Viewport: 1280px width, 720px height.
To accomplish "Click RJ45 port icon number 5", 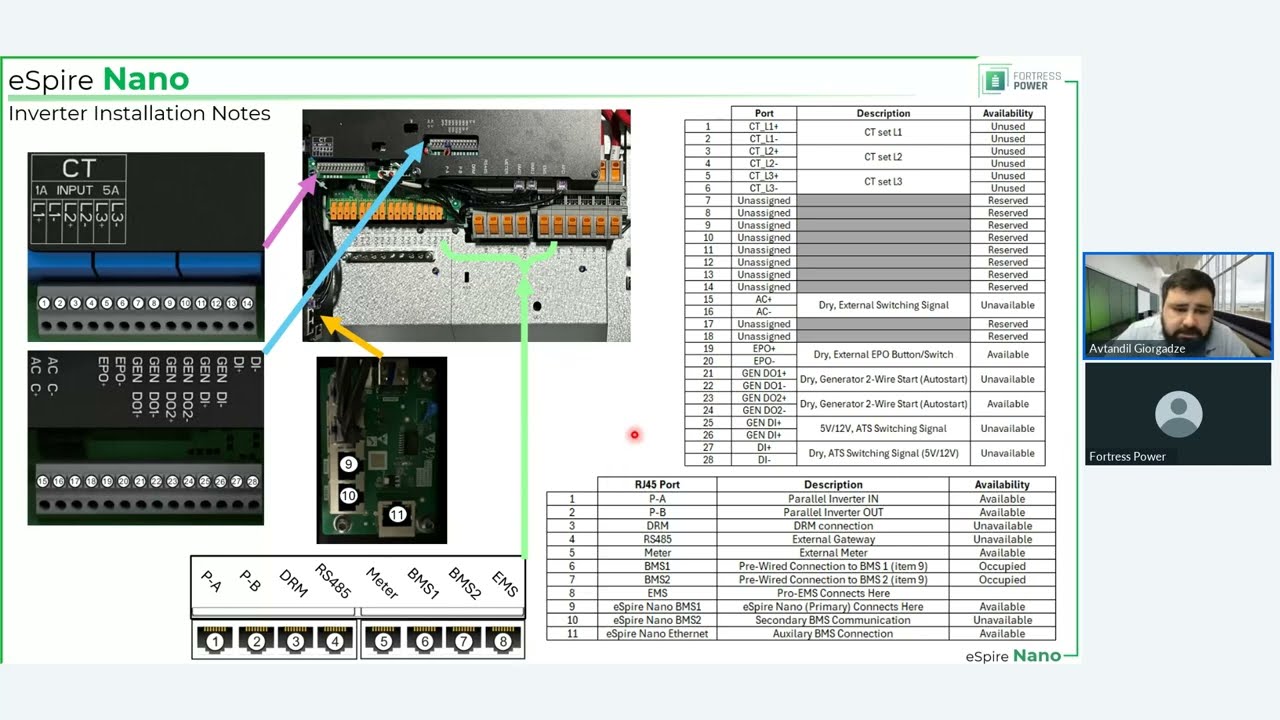I will pos(384,640).
